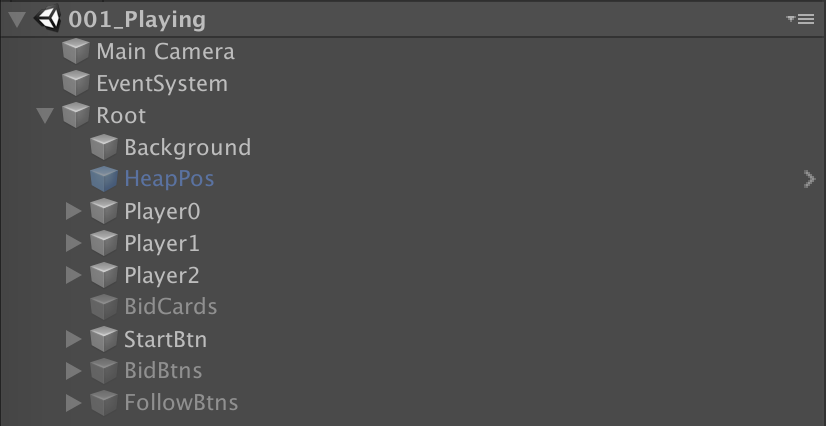The image size is (826, 426).
Task: Click the Main Camera cube icon
Action: click(x=76, y=52)
